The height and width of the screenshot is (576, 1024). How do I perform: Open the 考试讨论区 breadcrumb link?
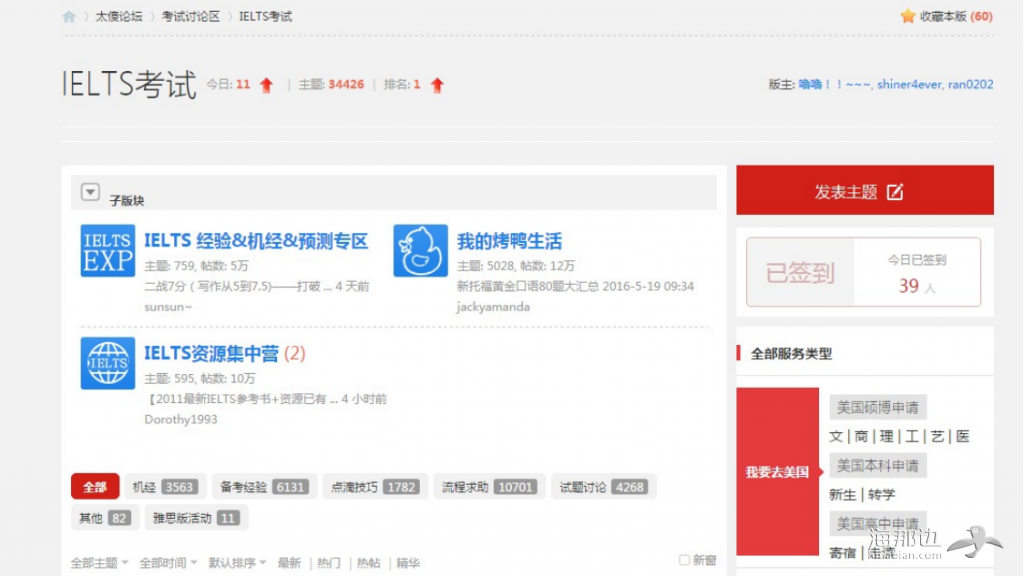[191, 16]
